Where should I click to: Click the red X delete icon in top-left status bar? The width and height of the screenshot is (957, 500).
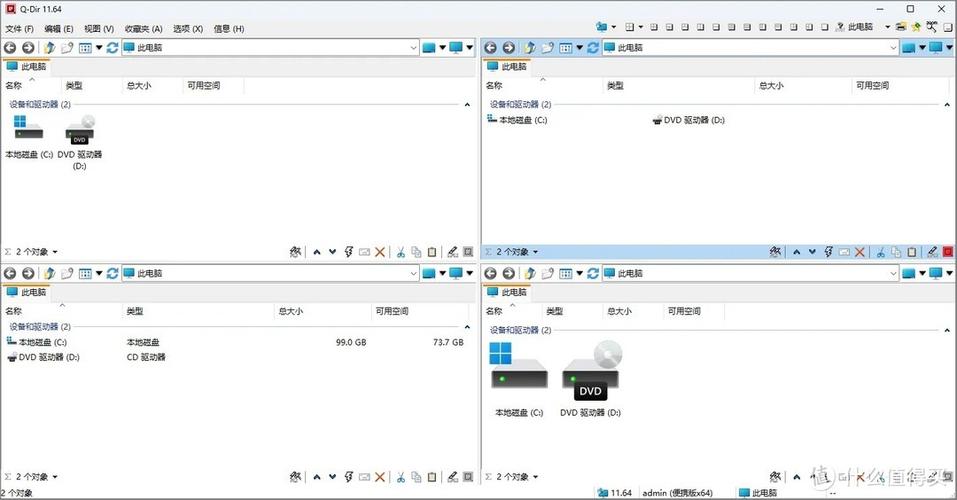(x=380, y=252)
